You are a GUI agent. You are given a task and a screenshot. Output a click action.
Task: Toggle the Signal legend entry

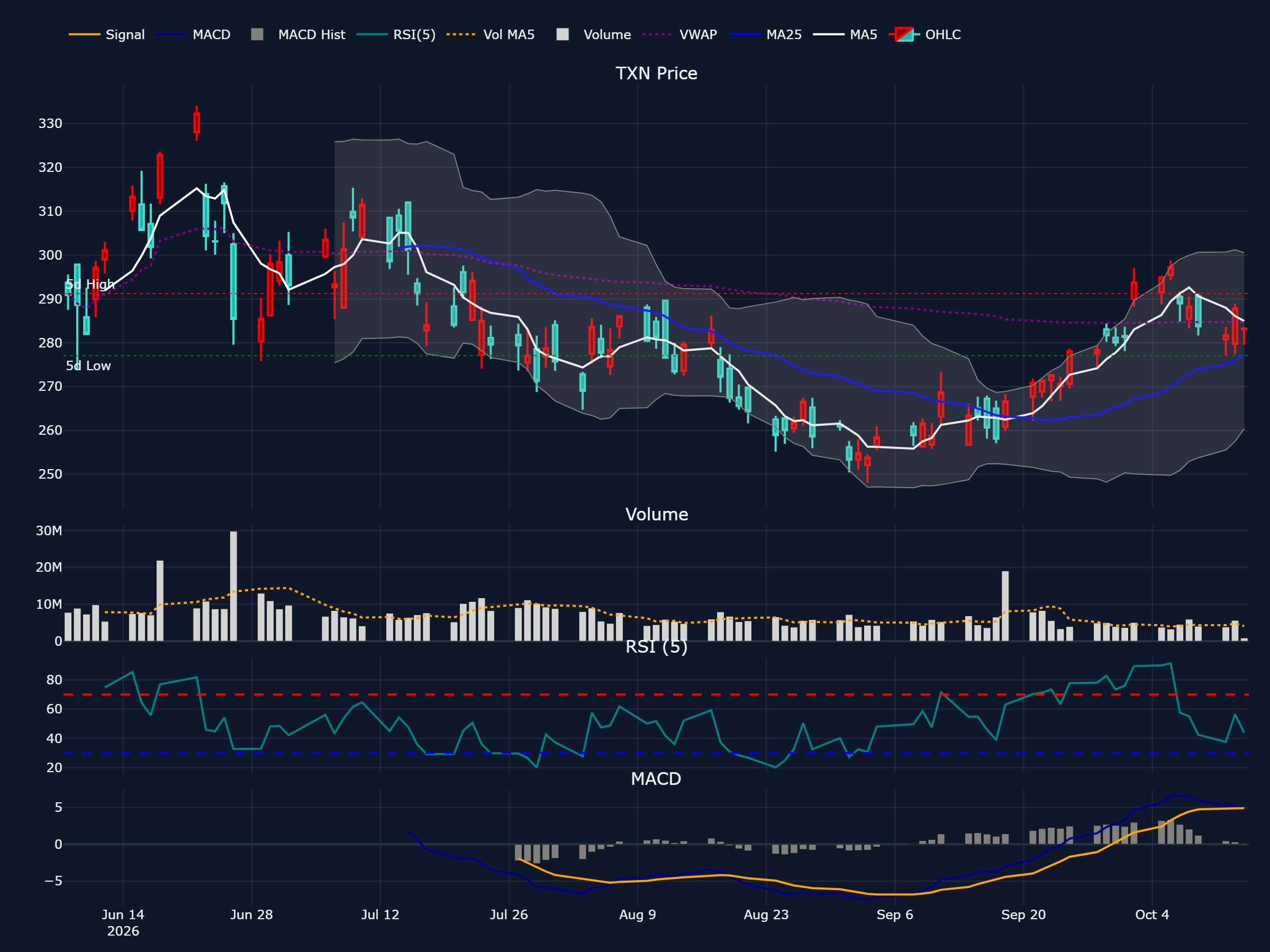tap(107, 34)
